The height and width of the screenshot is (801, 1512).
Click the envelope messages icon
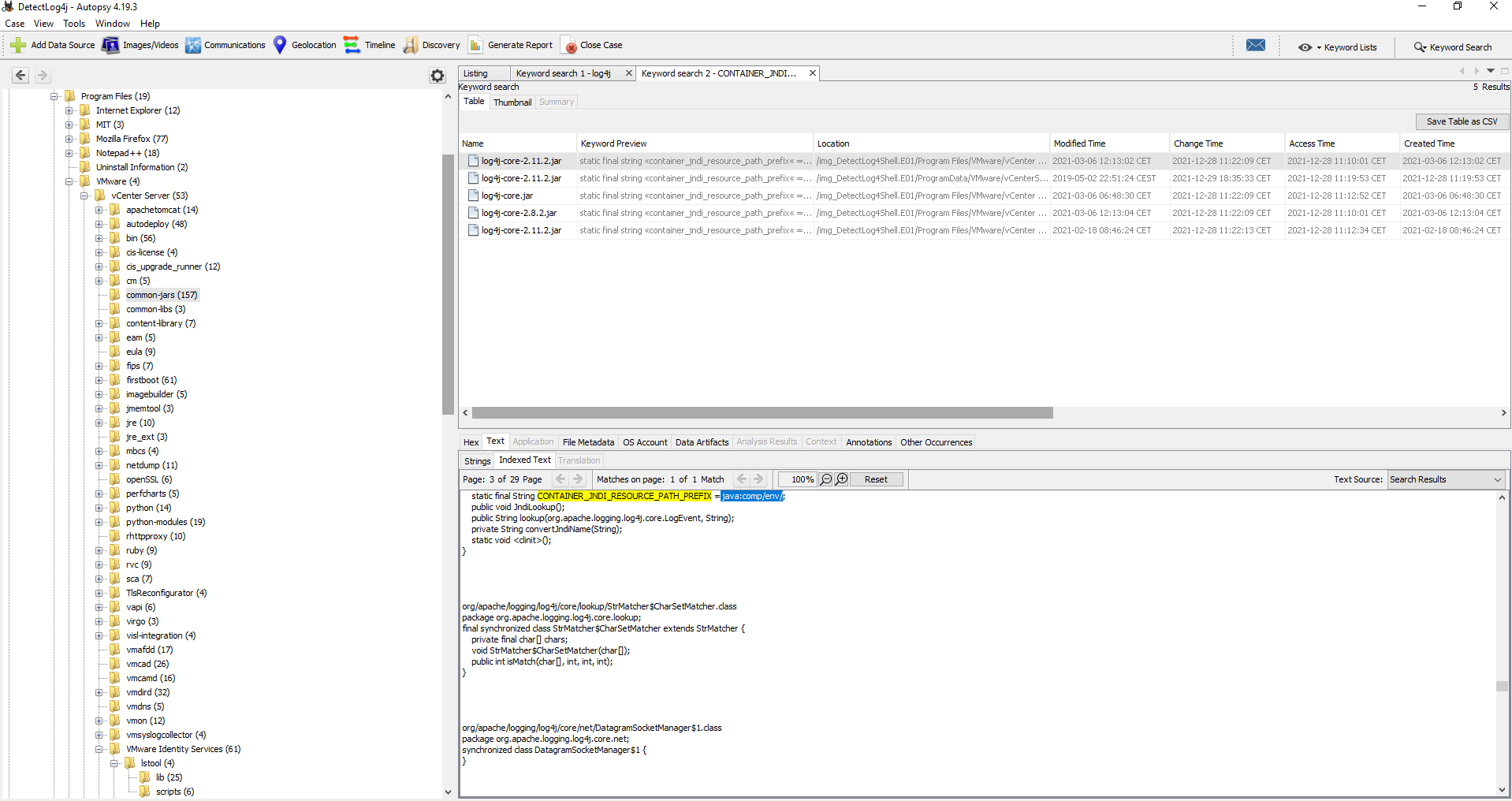(1255, 46)
